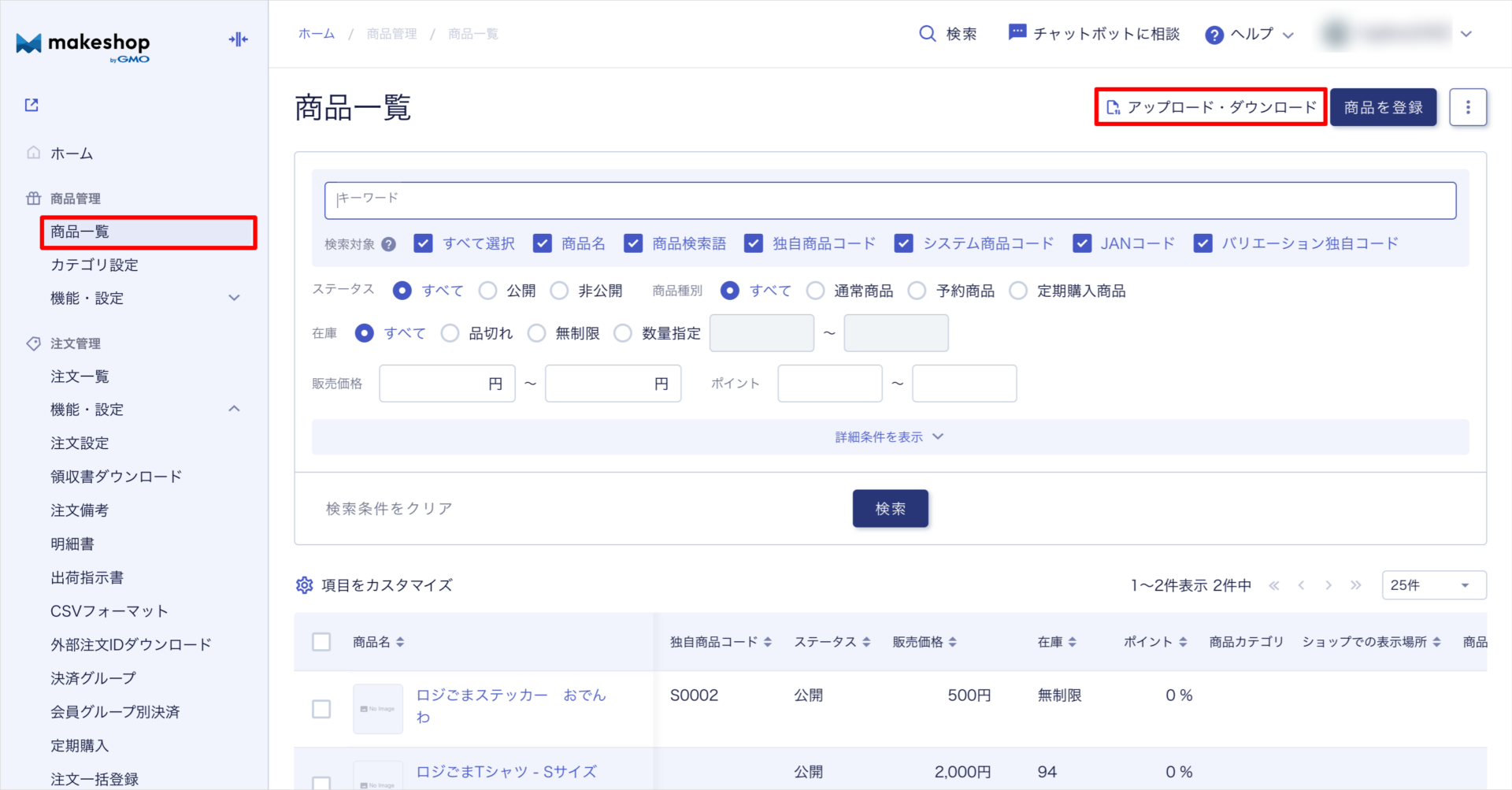Viewport: 1512px width, 790px height.
Task: Open the chatbot consultation icon
Action: click(1017, 33)
